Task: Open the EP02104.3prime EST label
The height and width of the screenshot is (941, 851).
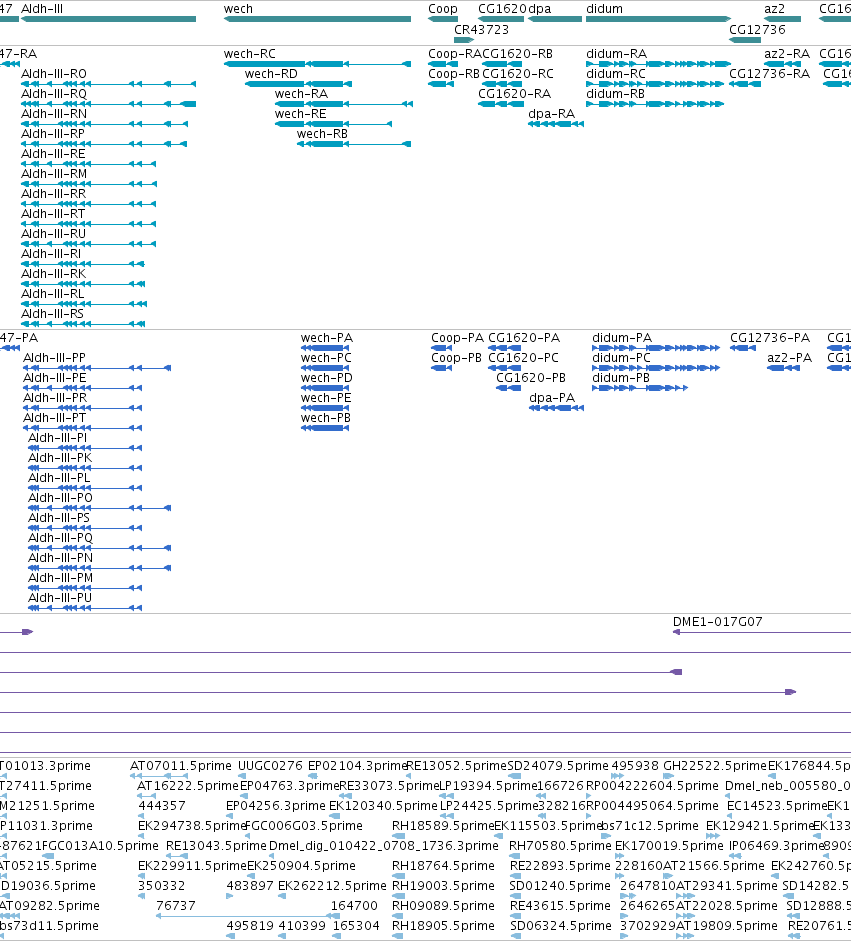Action: [x=358, y=766]
